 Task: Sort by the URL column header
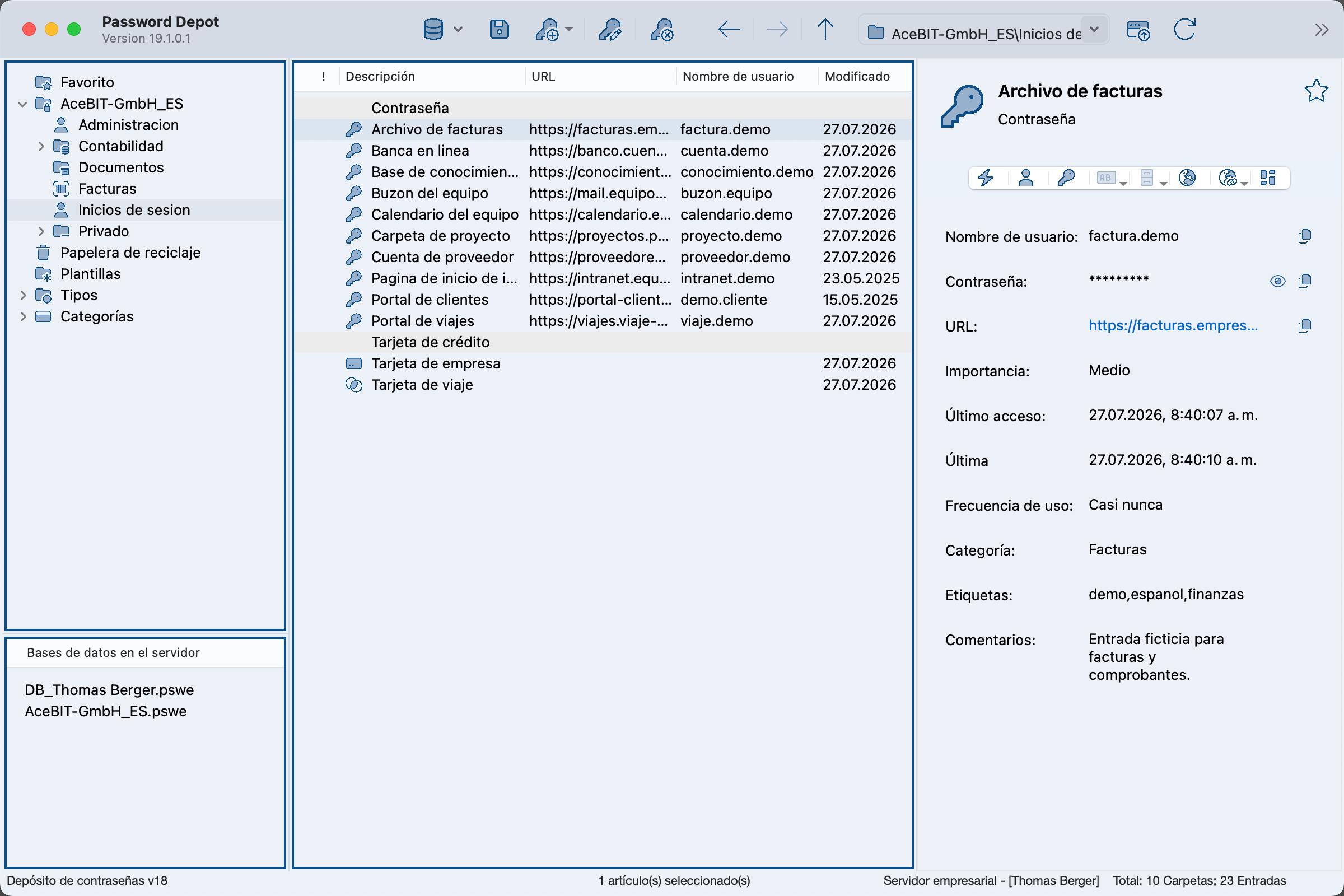pos(600,76)
